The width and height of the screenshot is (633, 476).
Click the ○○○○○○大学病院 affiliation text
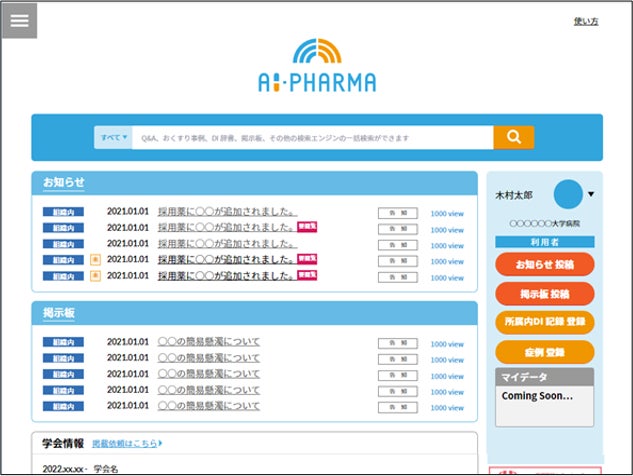click(545, 223)
